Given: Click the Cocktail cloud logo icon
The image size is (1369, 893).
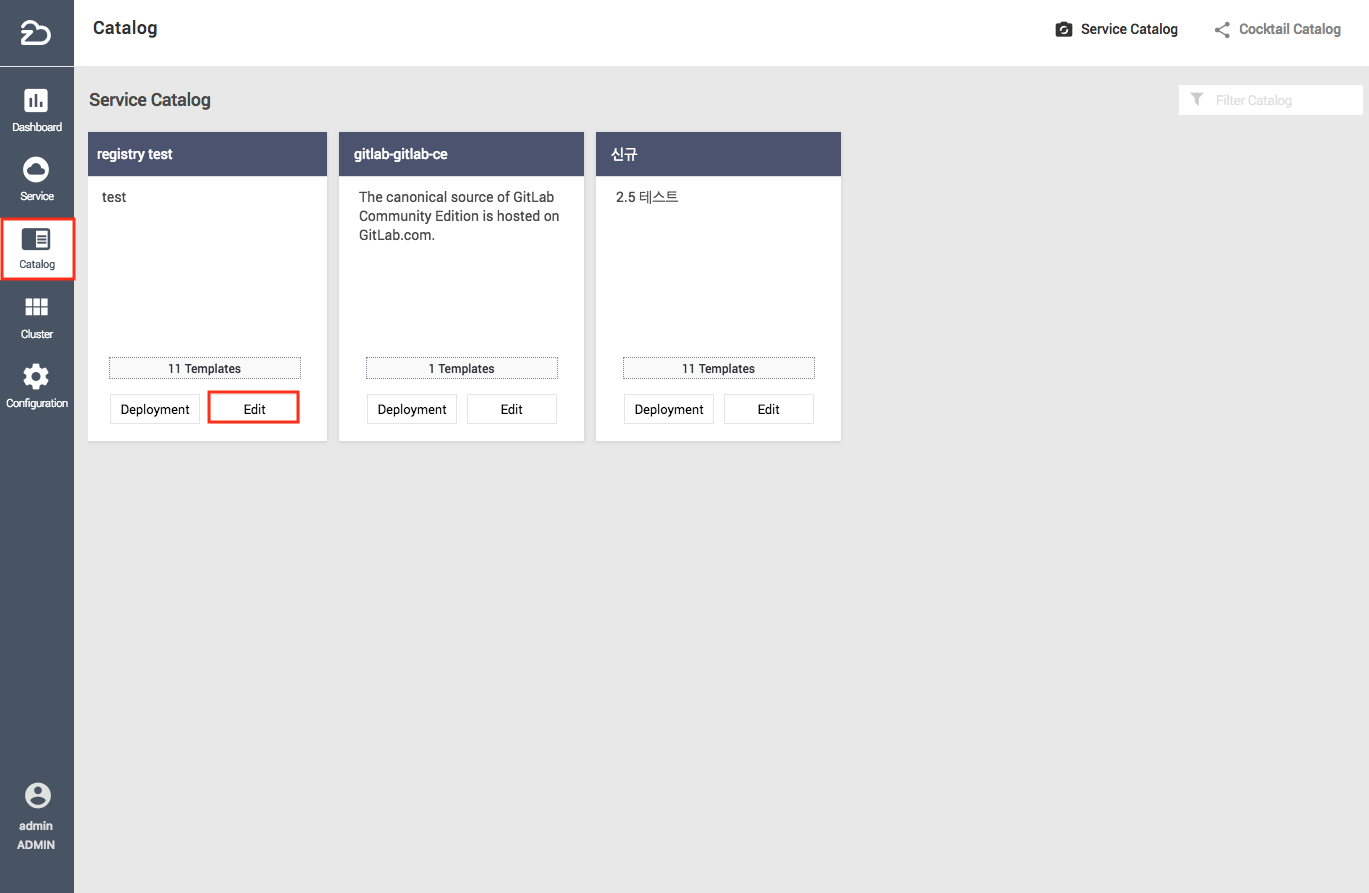Looking at the screenshot, I should pyautogui.click(x=36, y=33).
